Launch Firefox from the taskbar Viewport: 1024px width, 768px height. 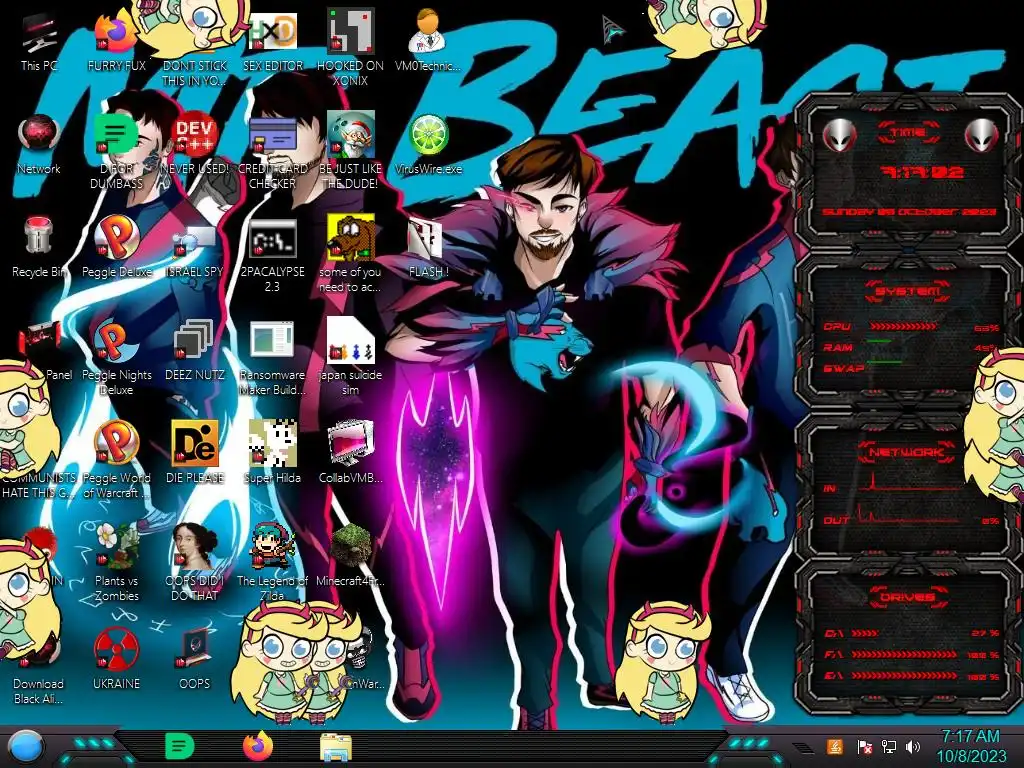[x=258, y=746]
